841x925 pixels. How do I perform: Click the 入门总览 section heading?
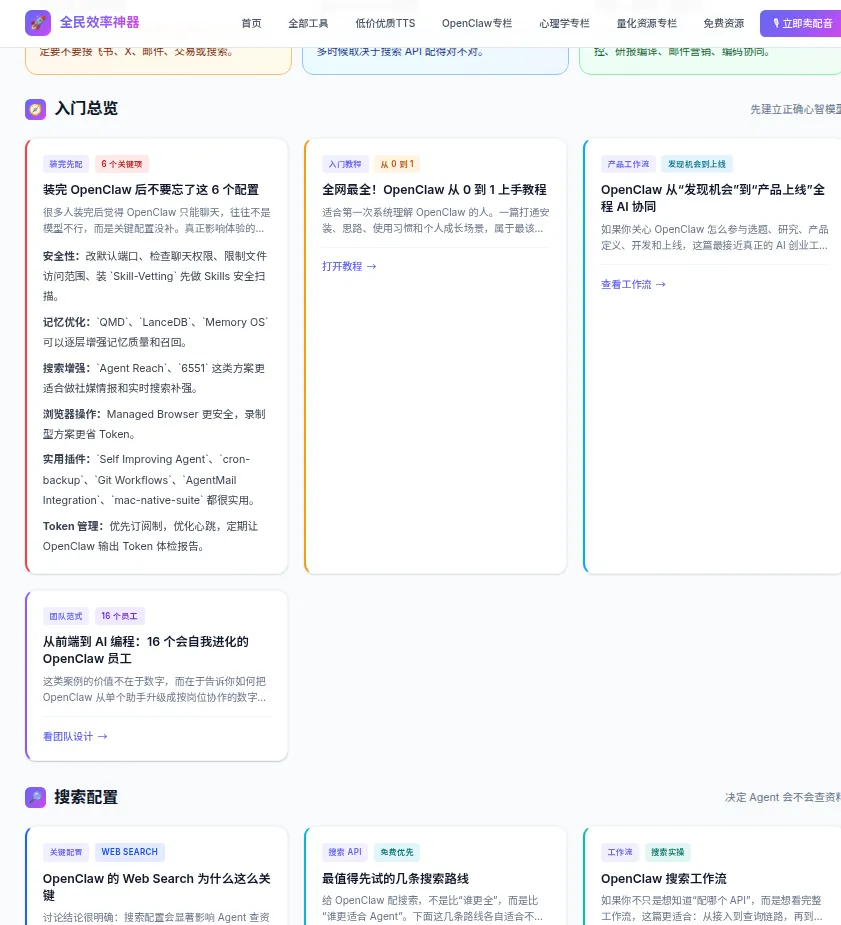point(86,109)
